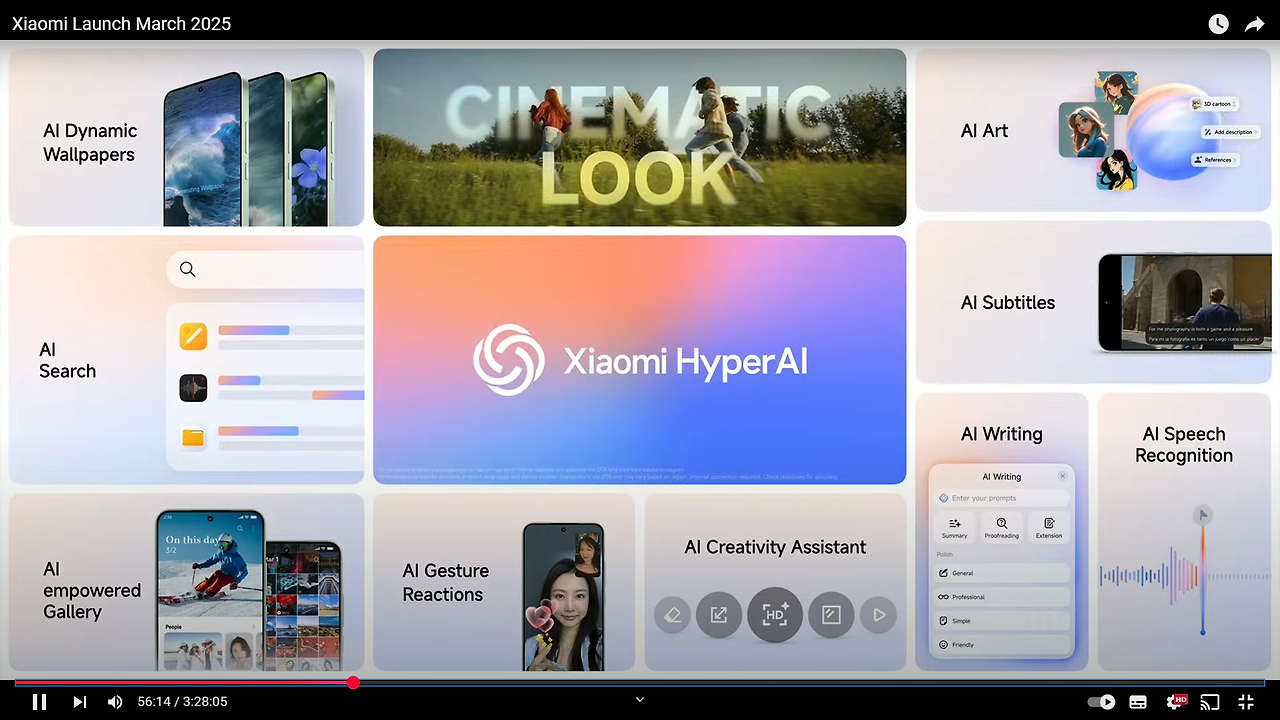Open the Share arrow icon
1280x720 pixels.
coord(1255,24)
